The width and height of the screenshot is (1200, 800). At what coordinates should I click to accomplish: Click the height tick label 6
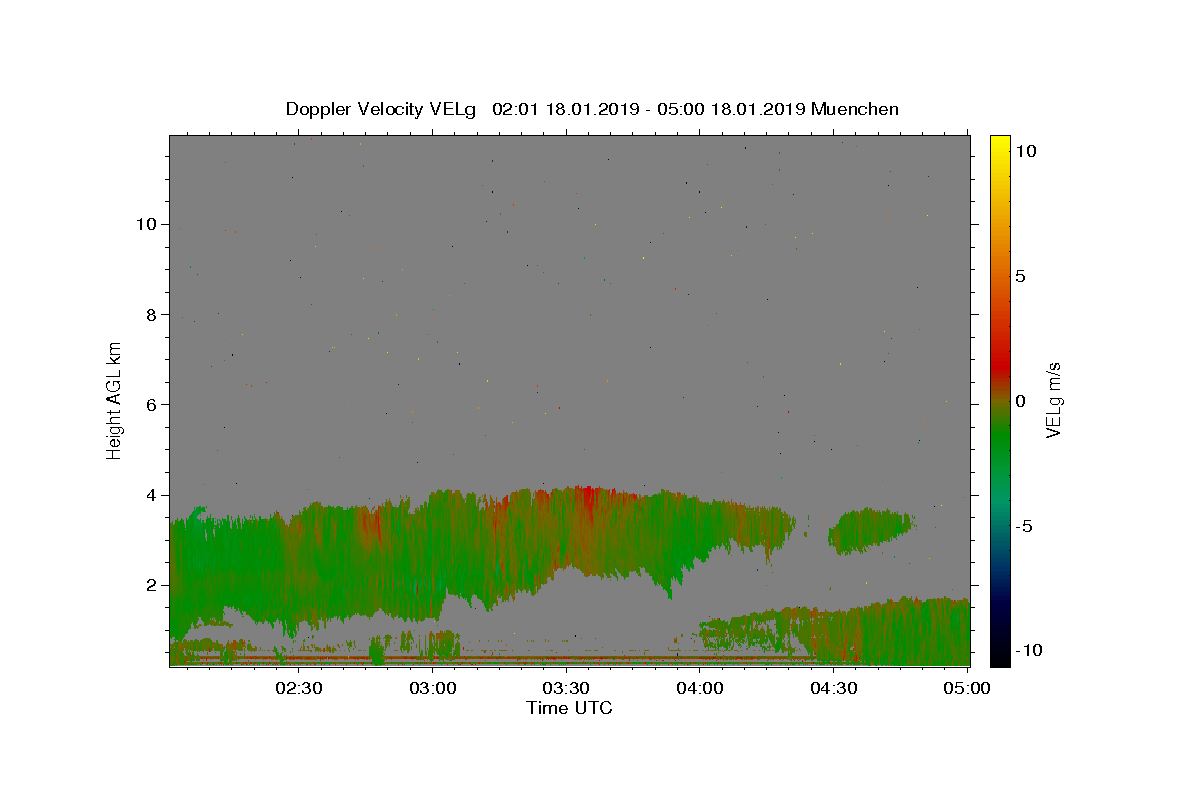click(x=152, y=404)
